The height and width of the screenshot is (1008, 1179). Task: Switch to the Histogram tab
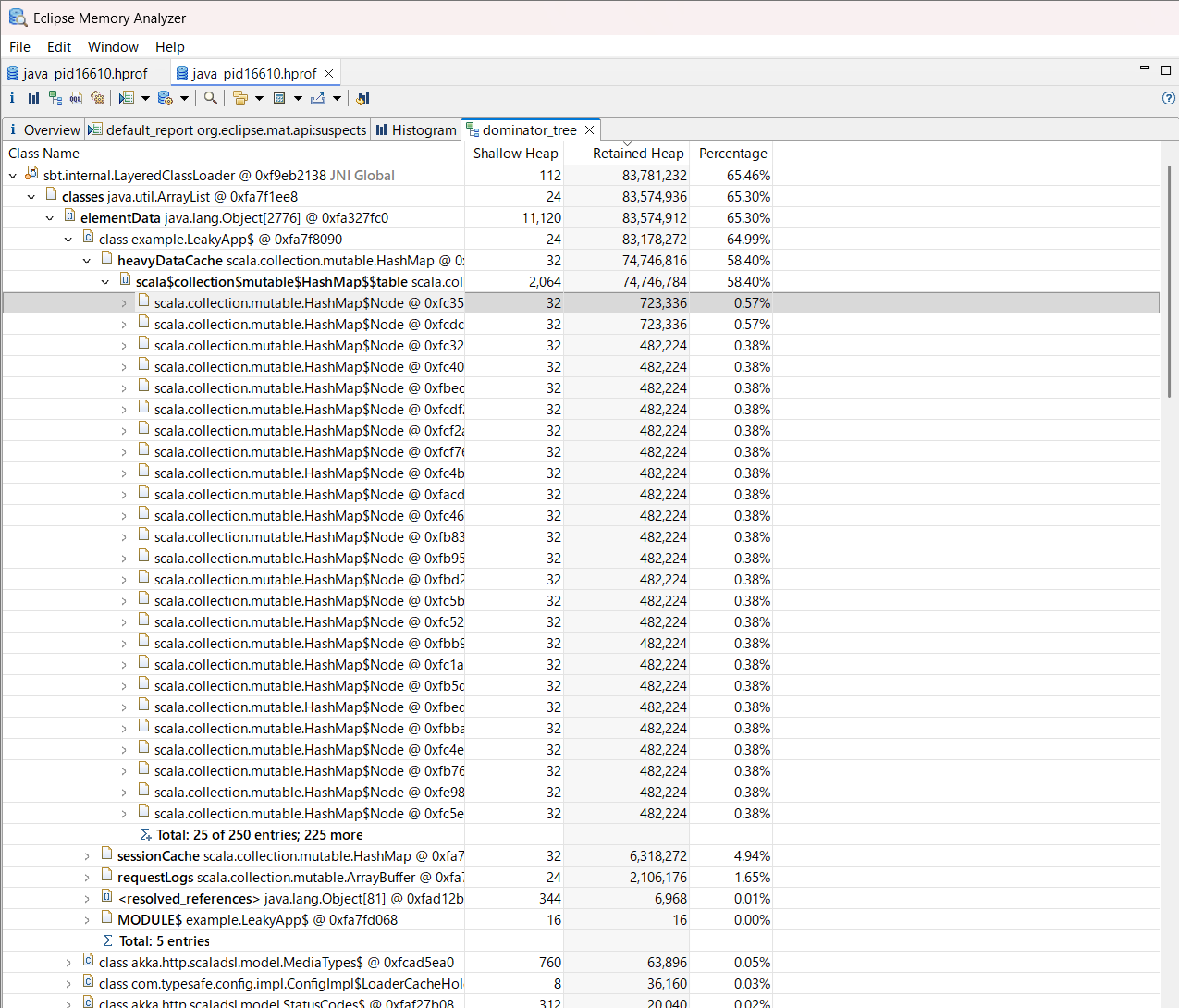(415, 130)
